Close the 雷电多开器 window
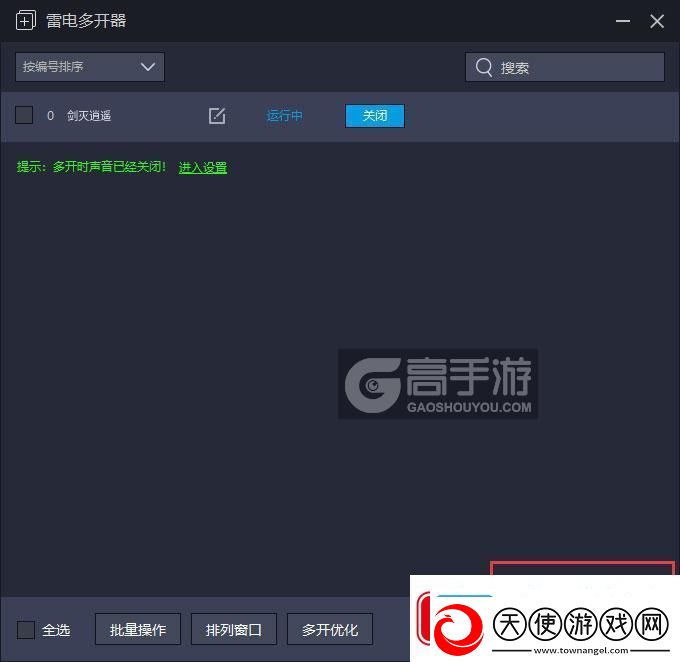Viewport: 680px width, 662px height. coord(657,21)
